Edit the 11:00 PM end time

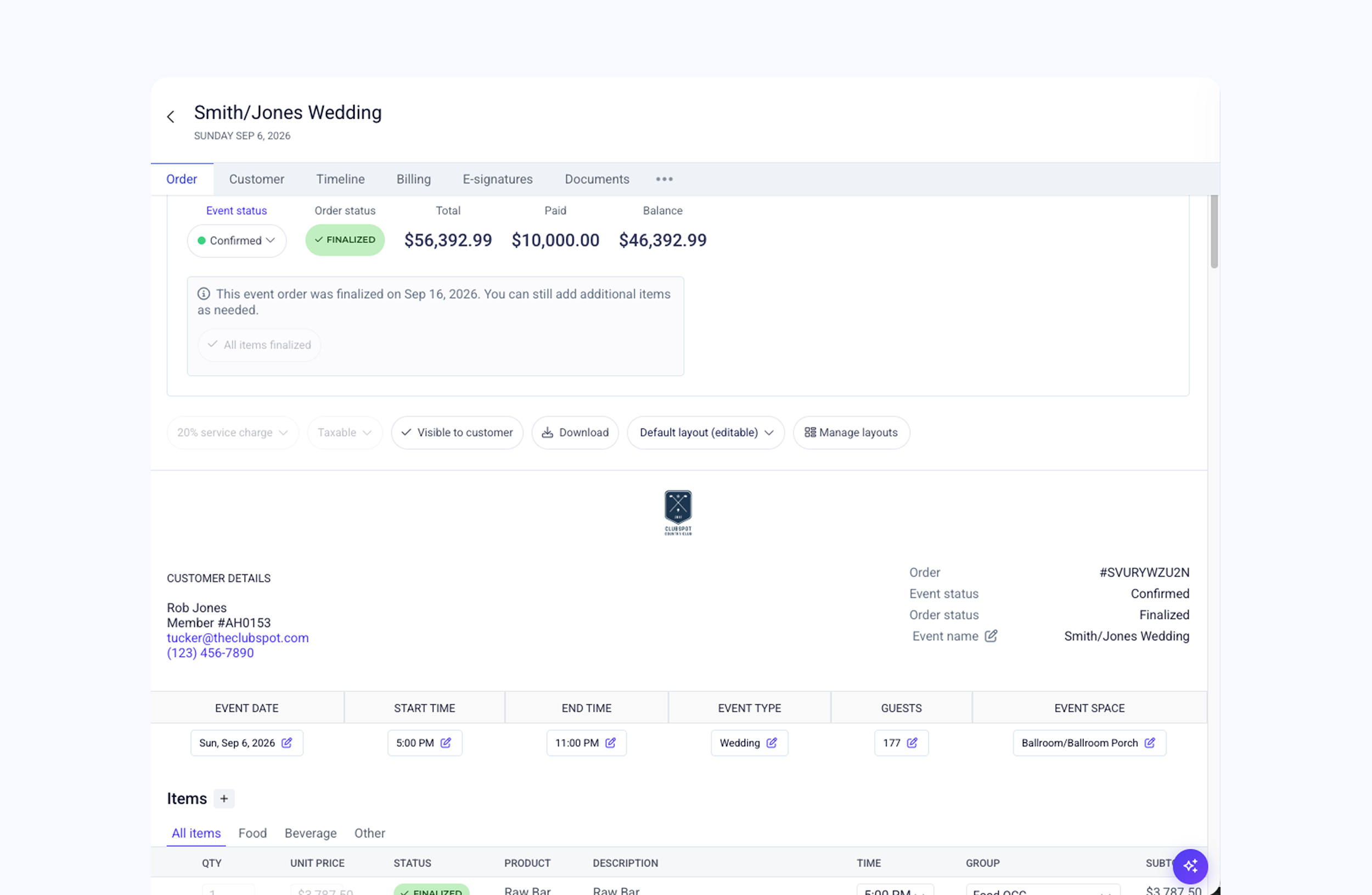586,743
